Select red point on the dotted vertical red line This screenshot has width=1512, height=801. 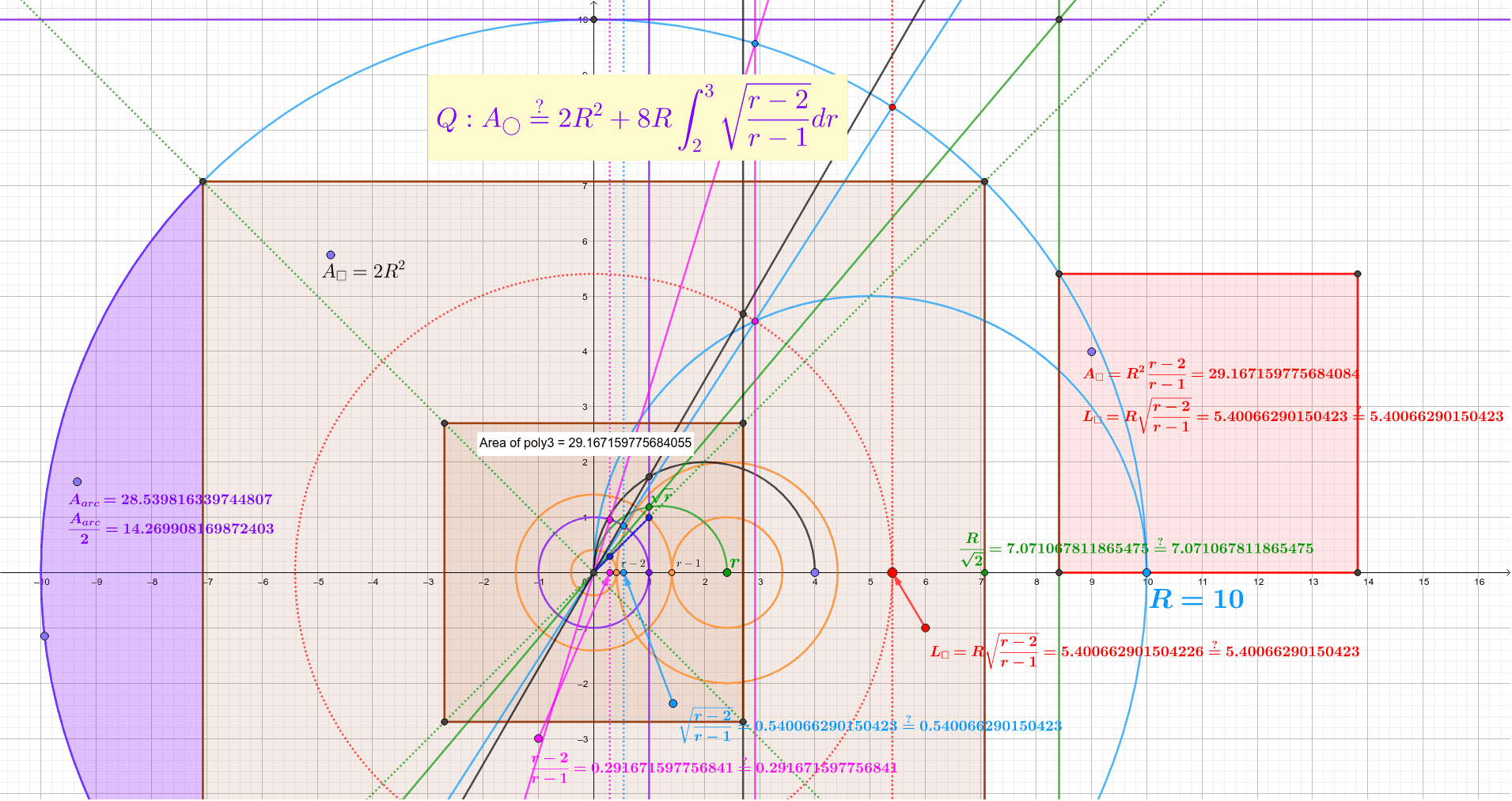tap(892, 107)
